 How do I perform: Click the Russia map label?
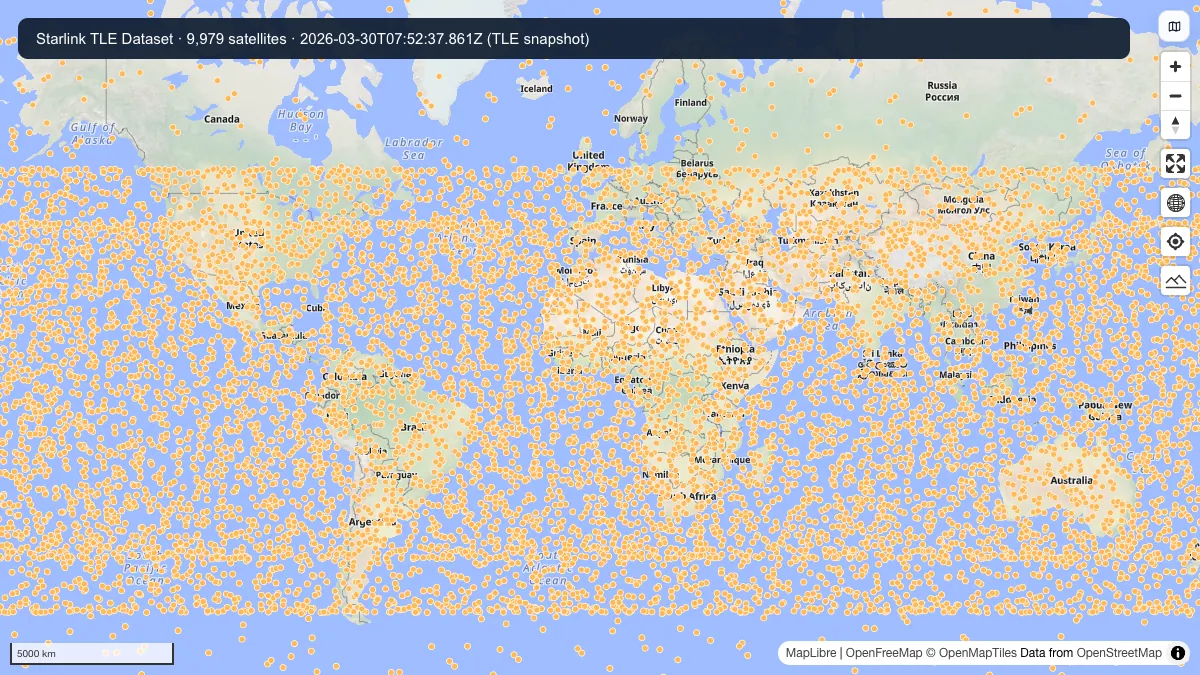click(x=942, y=91)
